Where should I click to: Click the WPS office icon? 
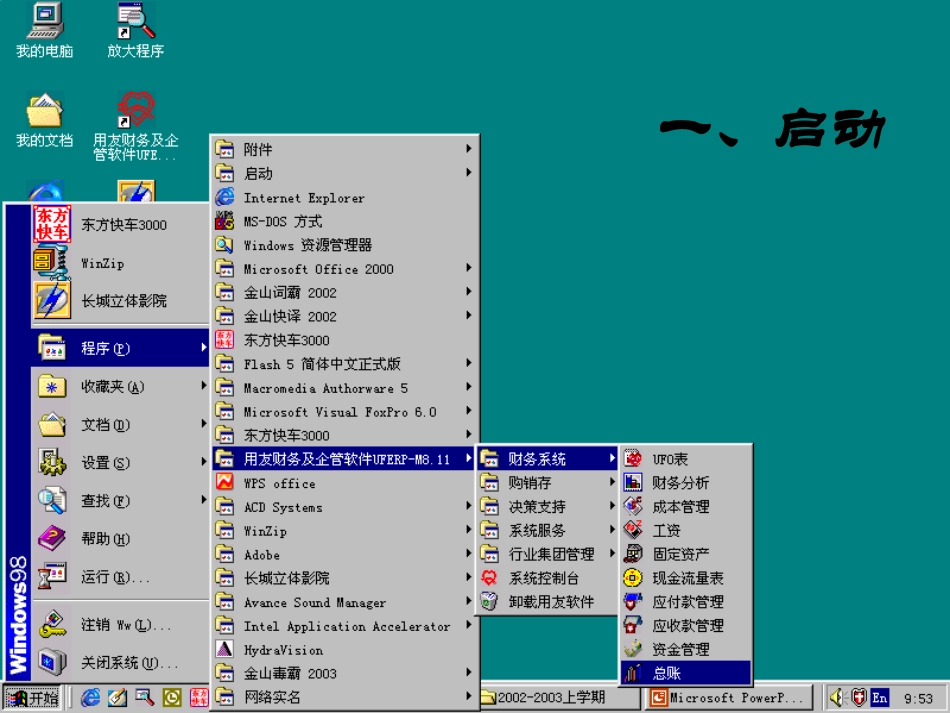[225, 483]
